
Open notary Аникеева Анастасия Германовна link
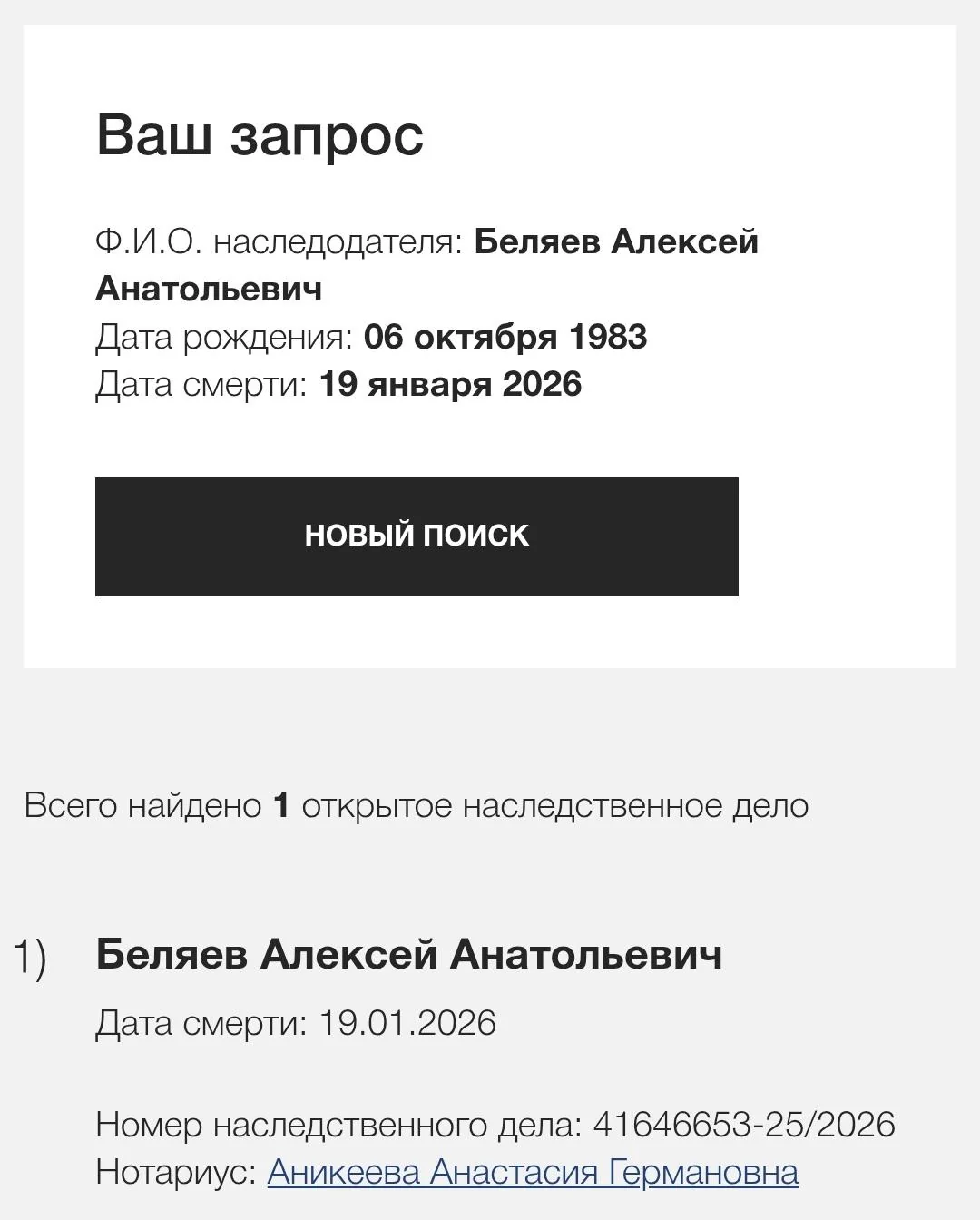(x=533, y=1172)
